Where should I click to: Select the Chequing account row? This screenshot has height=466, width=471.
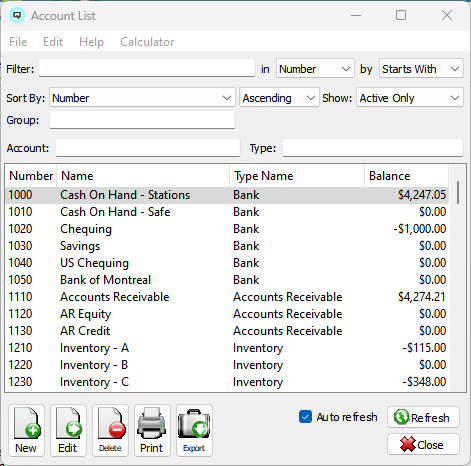click(x=227, y=229)
